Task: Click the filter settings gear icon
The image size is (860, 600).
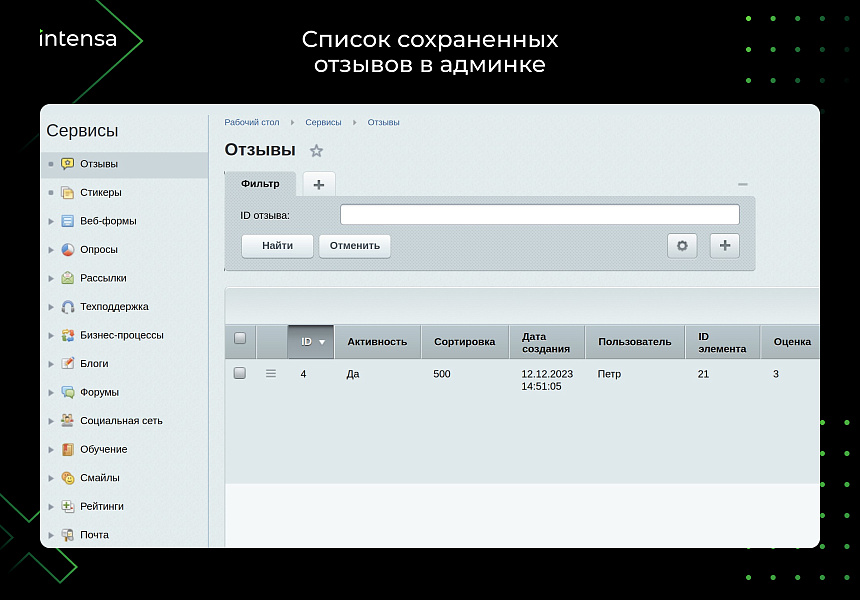Action: coord(682,245)
